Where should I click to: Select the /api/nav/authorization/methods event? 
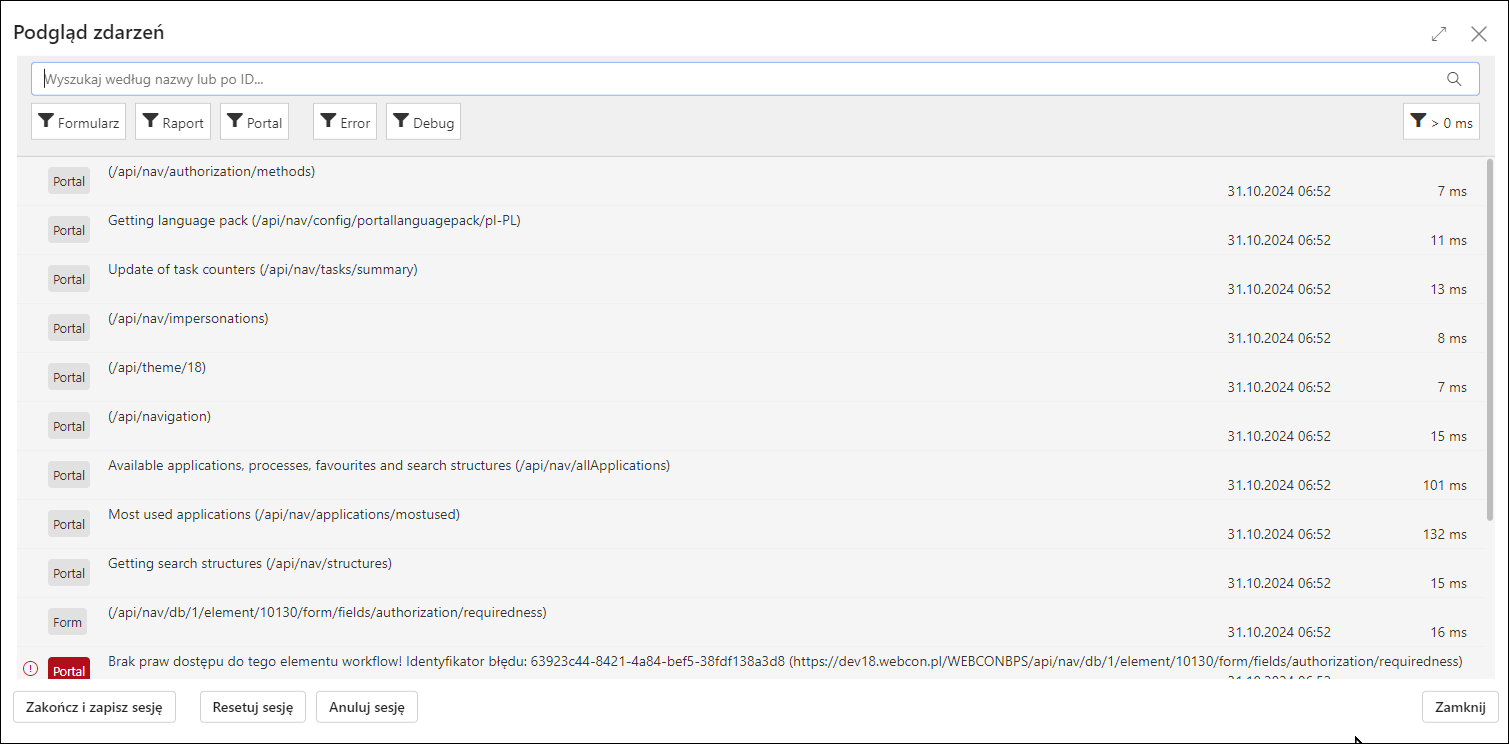tap(750, 181)
